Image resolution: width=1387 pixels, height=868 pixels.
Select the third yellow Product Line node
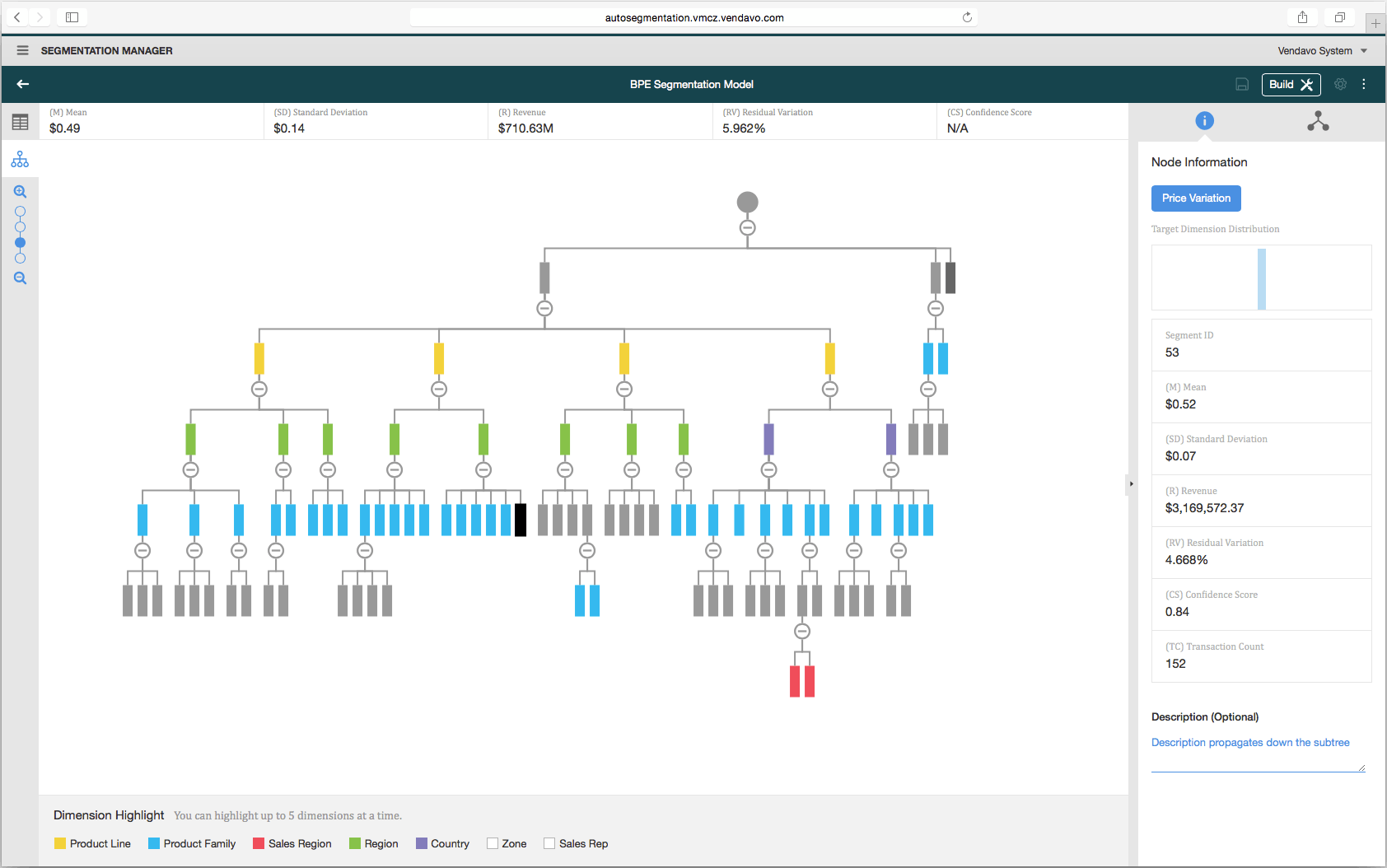(x=624, y=358)
